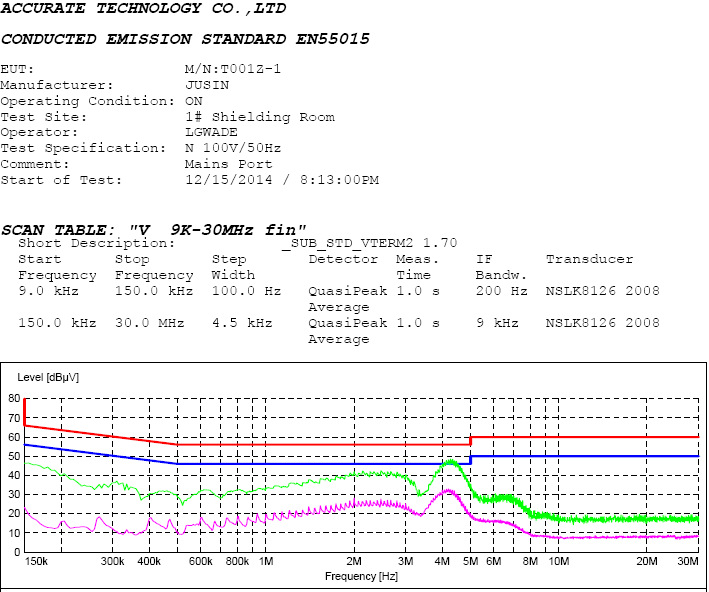Click the model number M/N:T001Z-1
The width and height of the screenshot is (709, 592).
[233, 70]
